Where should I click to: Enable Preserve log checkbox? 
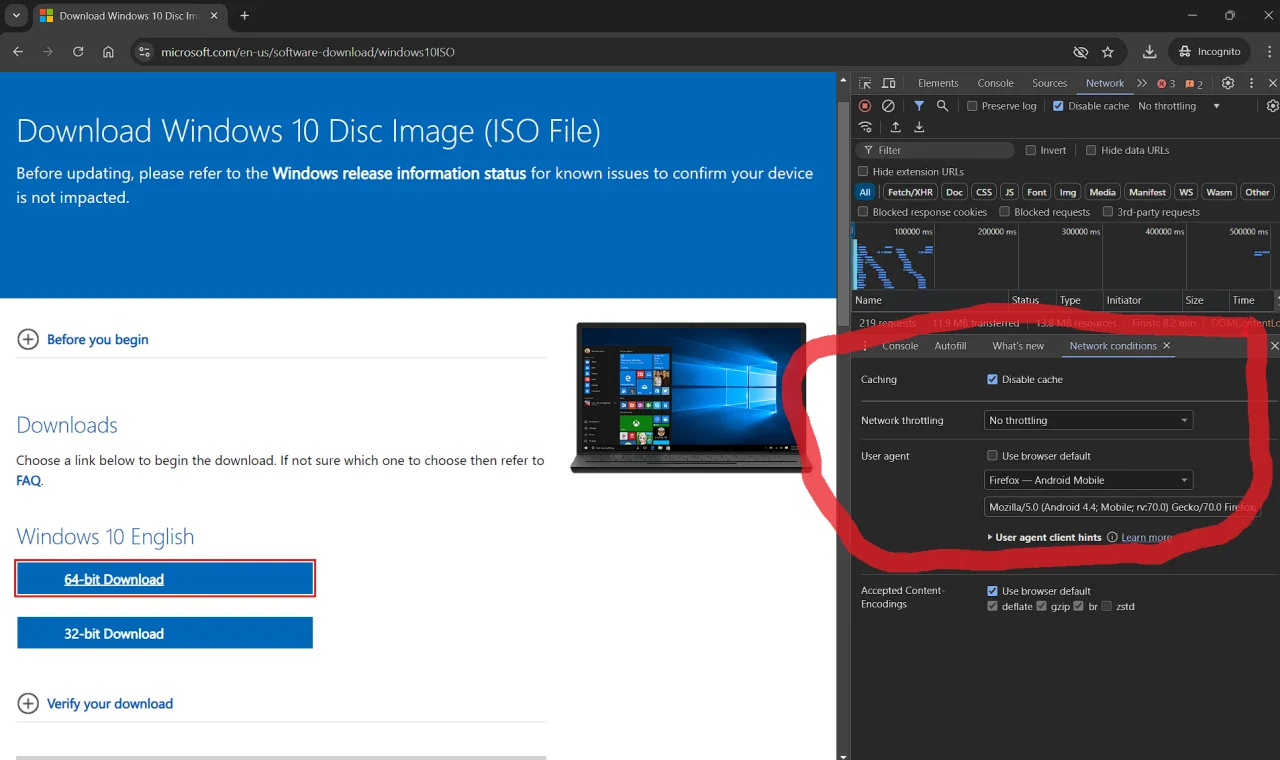(972, 106)
